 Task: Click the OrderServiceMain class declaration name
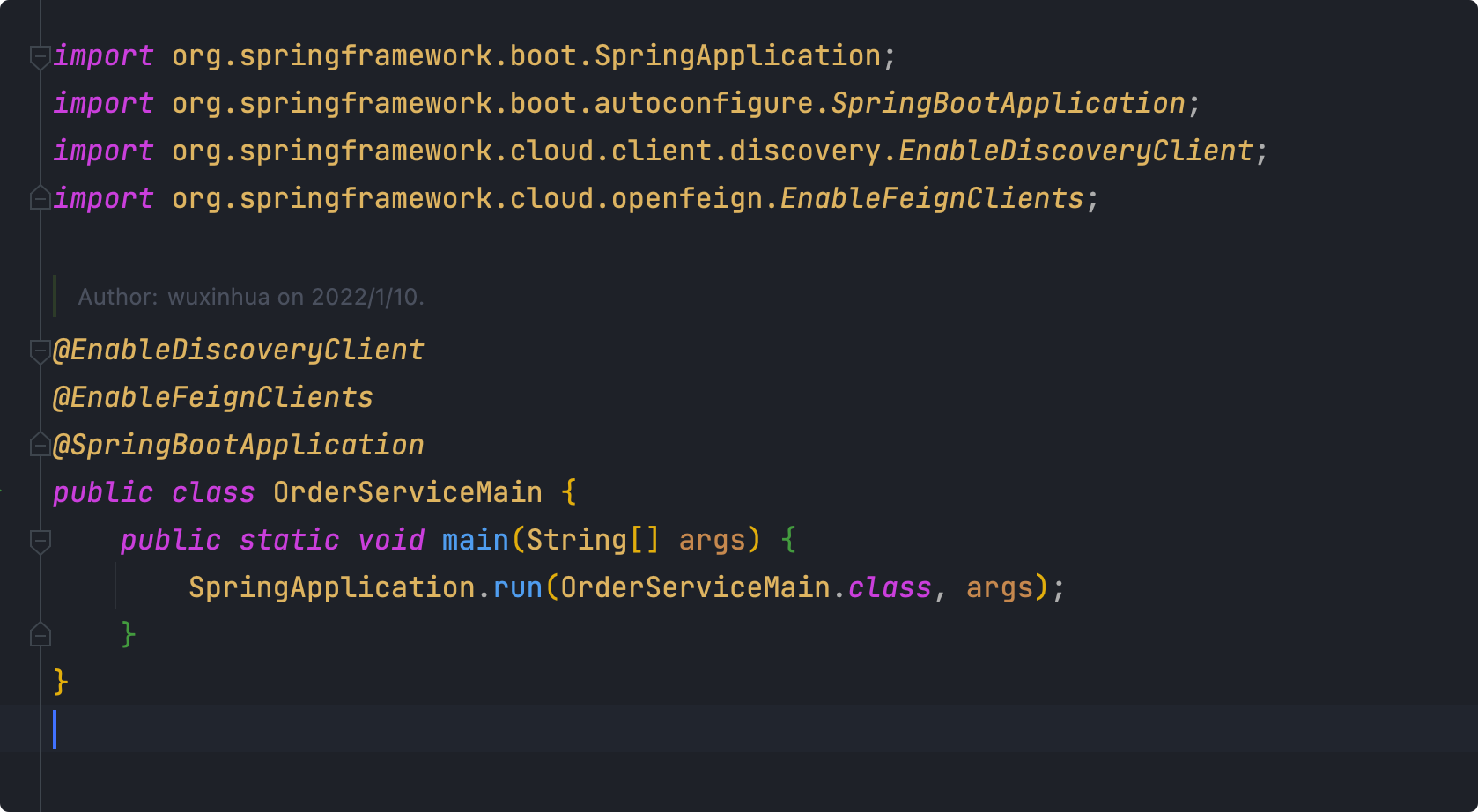coord(408,492)
